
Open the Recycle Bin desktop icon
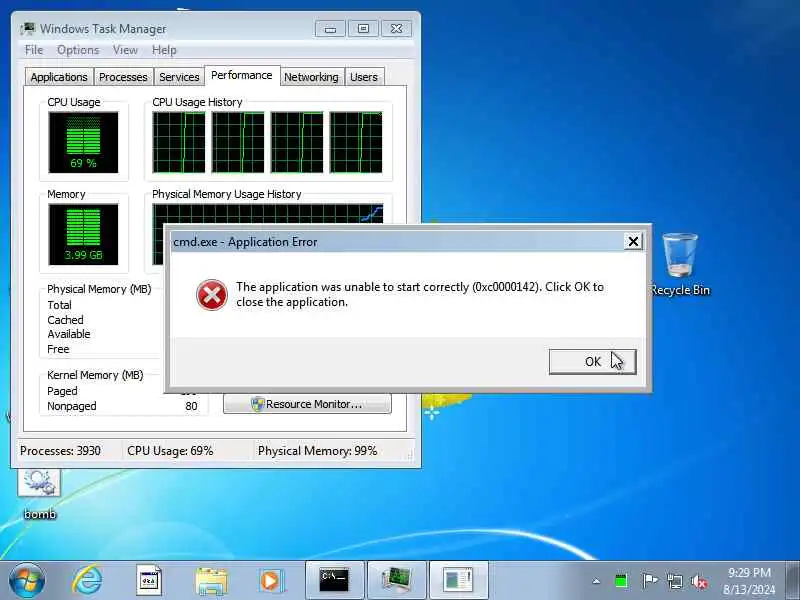pyautogui.click(x=680, y=264)
